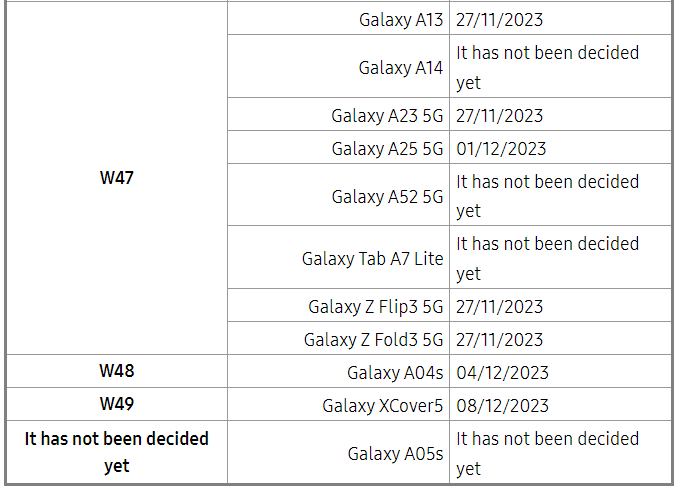Click the 08/12/2023 date cell
677x487 pixels.
(x=560, y=404)
